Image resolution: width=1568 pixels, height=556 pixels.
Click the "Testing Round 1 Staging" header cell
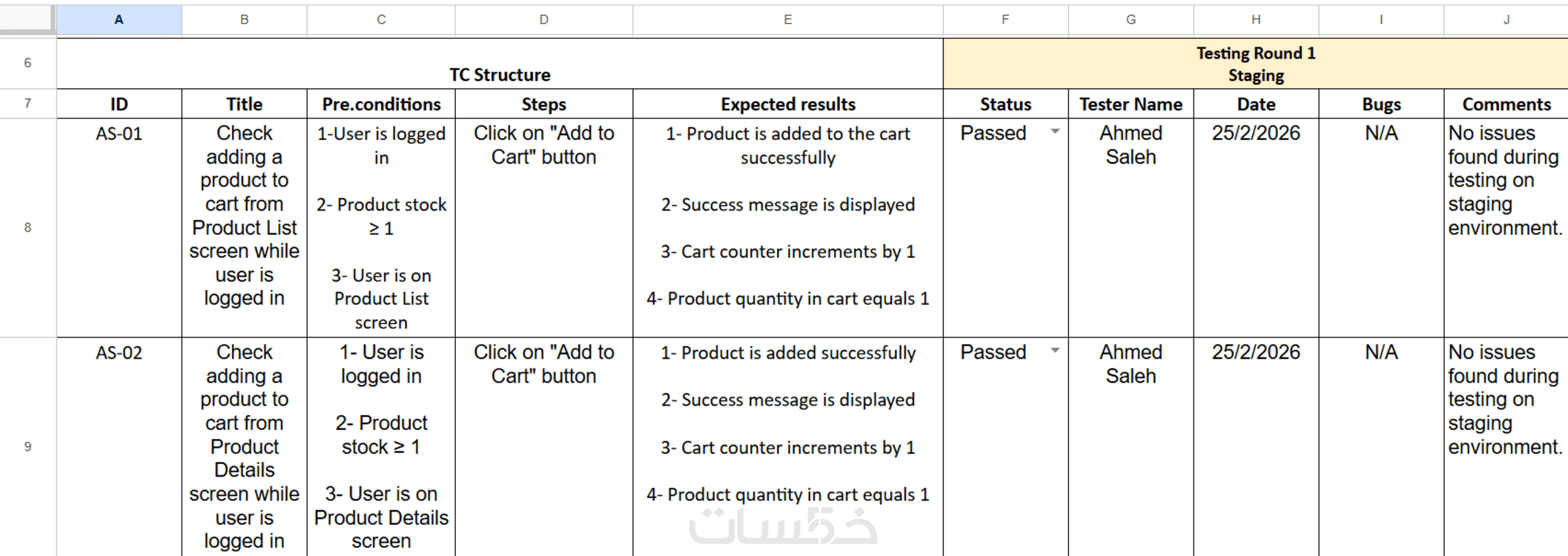click(x=1255, y=64)
